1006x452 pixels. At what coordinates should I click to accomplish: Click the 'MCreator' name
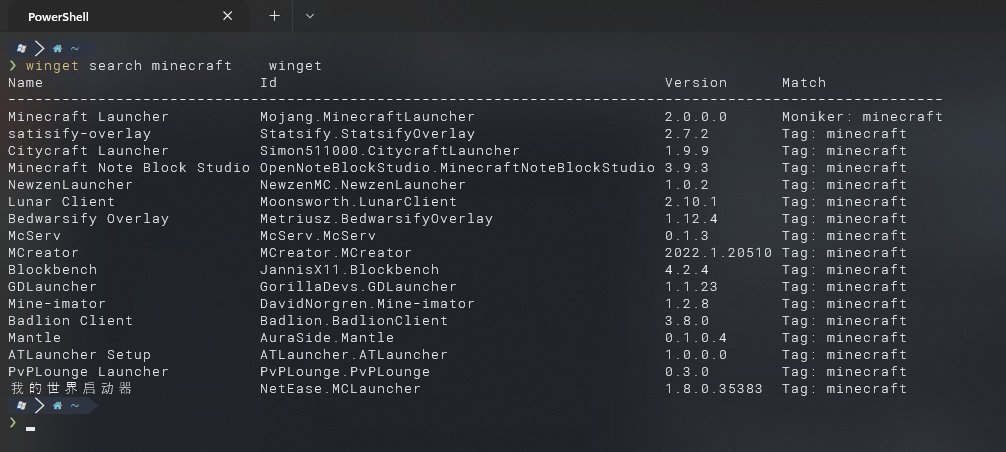tap(44, 253)
